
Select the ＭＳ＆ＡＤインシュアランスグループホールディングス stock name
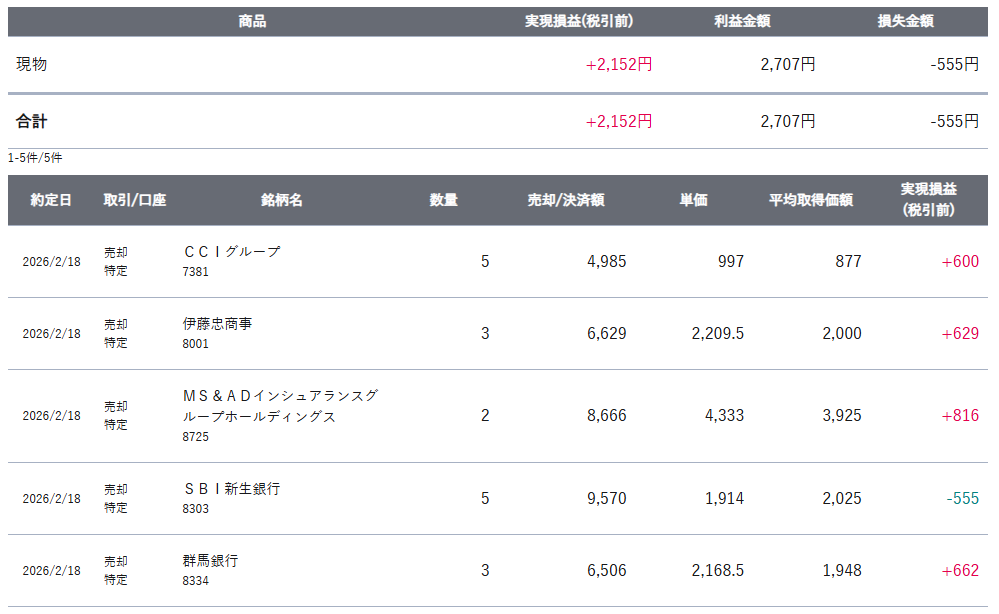280,405
